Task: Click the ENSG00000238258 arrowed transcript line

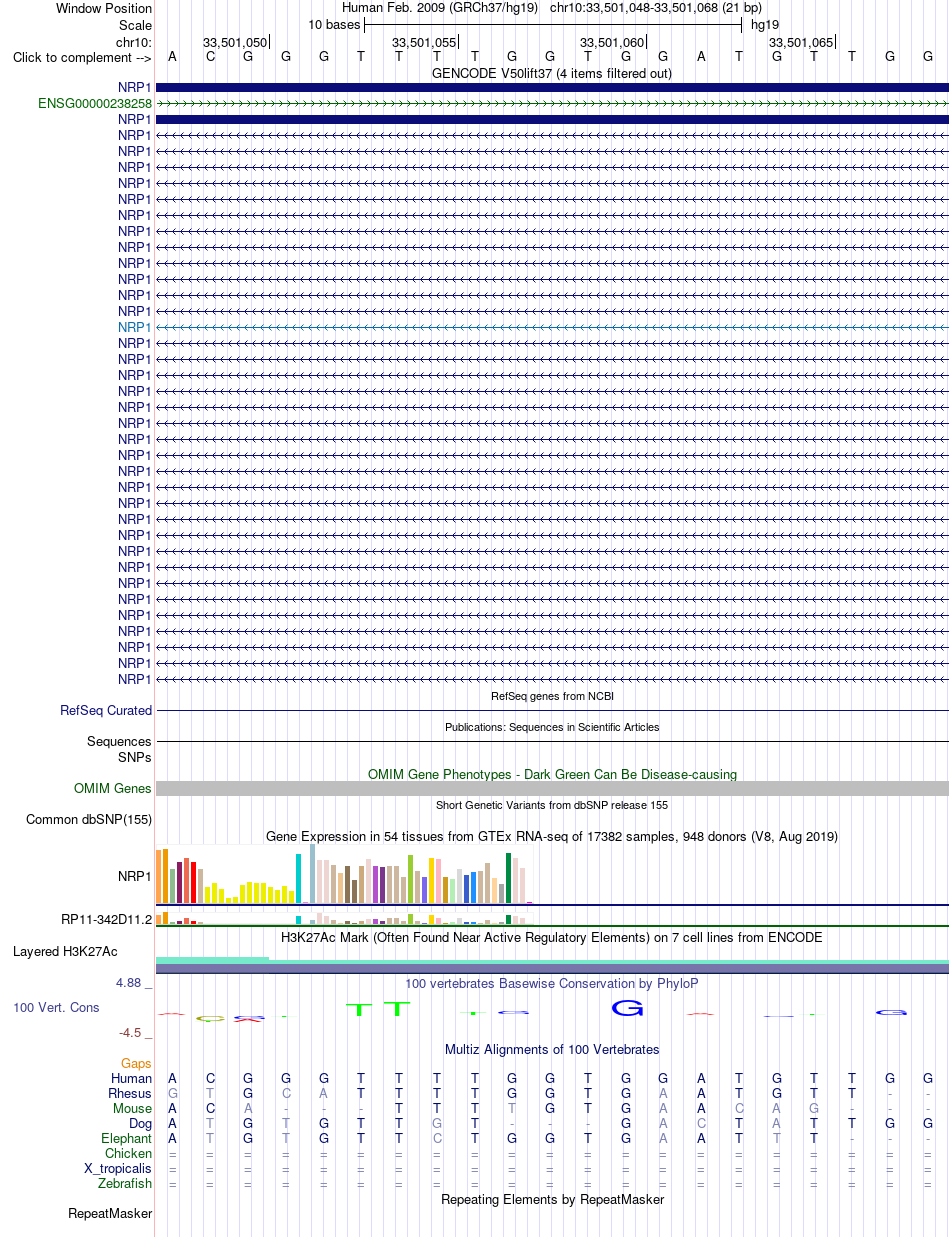Action: click(552, 103)
